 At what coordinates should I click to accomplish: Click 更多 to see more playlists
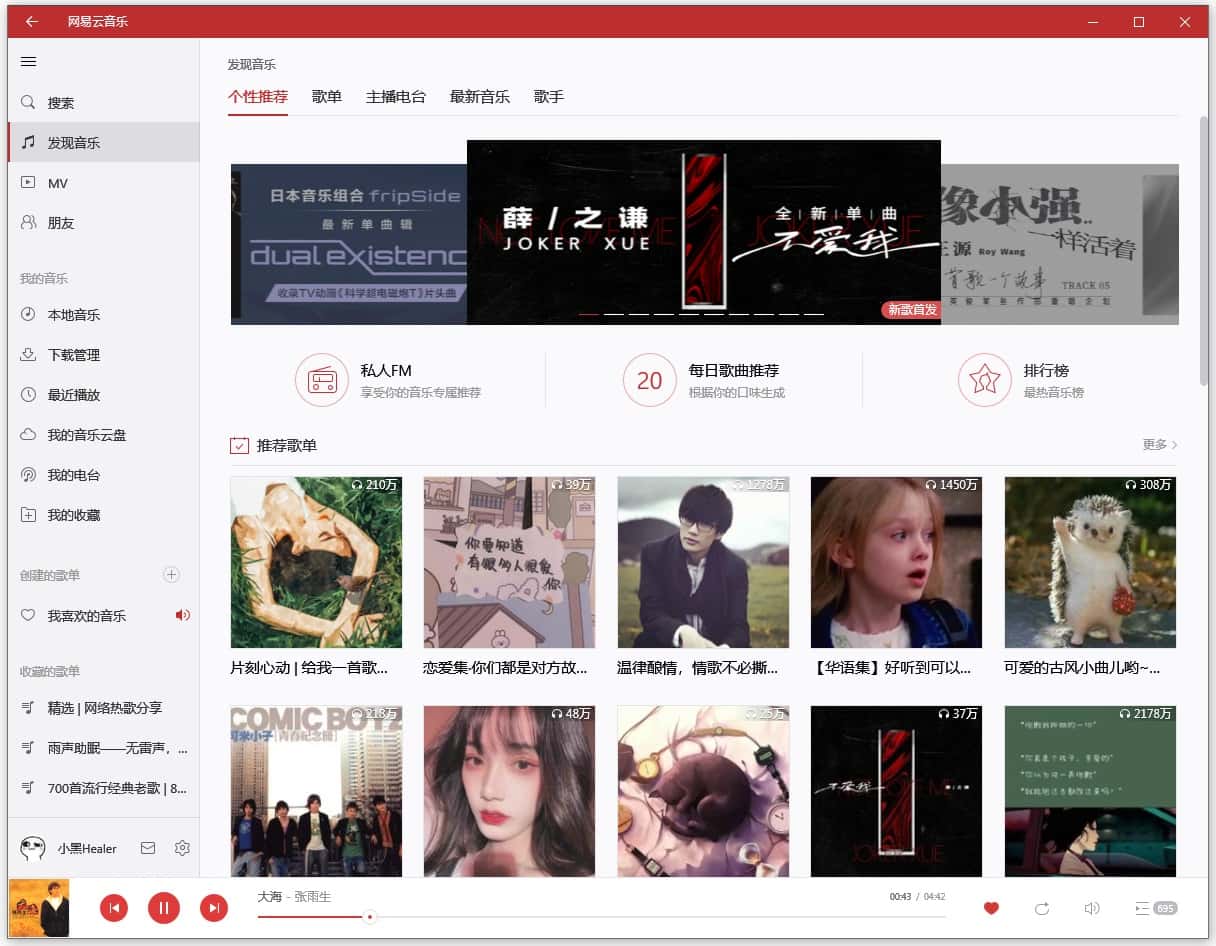point(1160,445)
